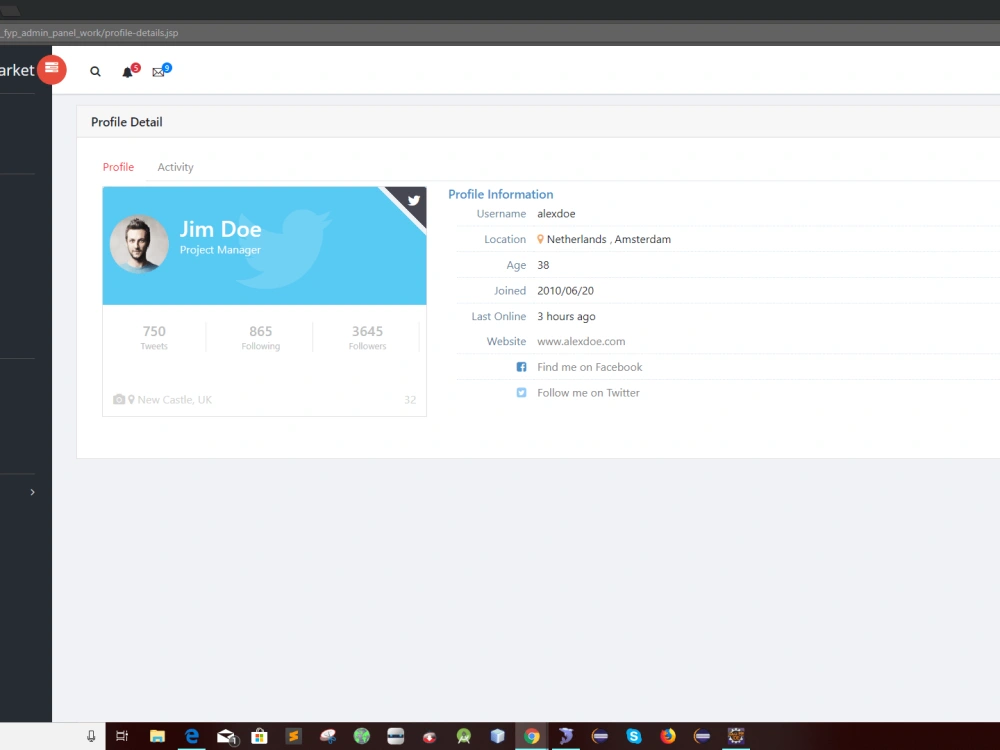The height and width of the screenshot is (750, 1000).
Task: Click the Twitter bird corner icon on card
Action: click(413, 200)
